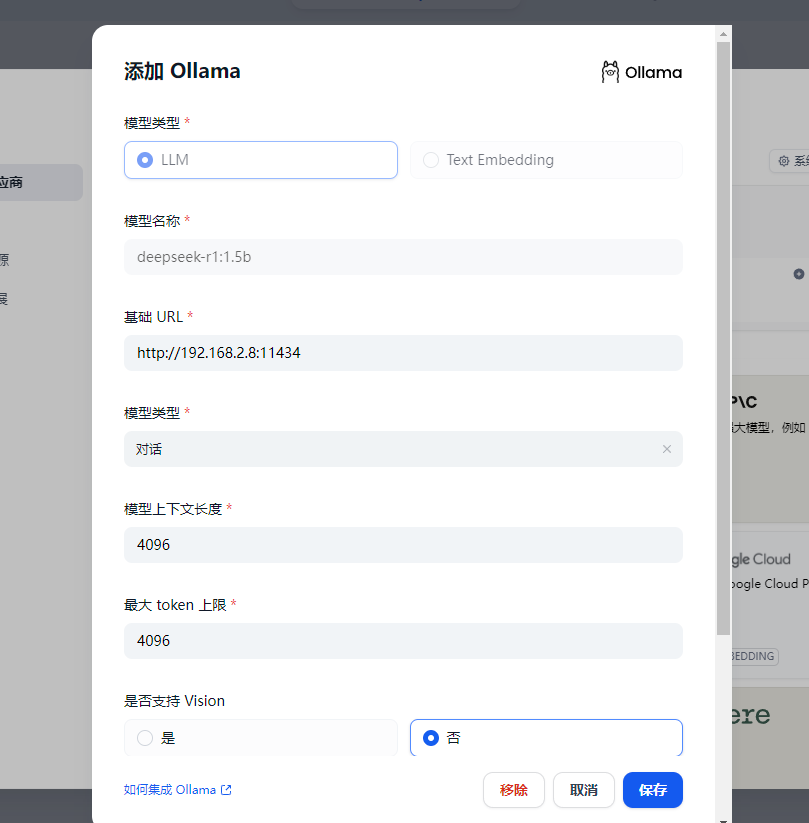Click the 移除 button

(x=513, y=790)
